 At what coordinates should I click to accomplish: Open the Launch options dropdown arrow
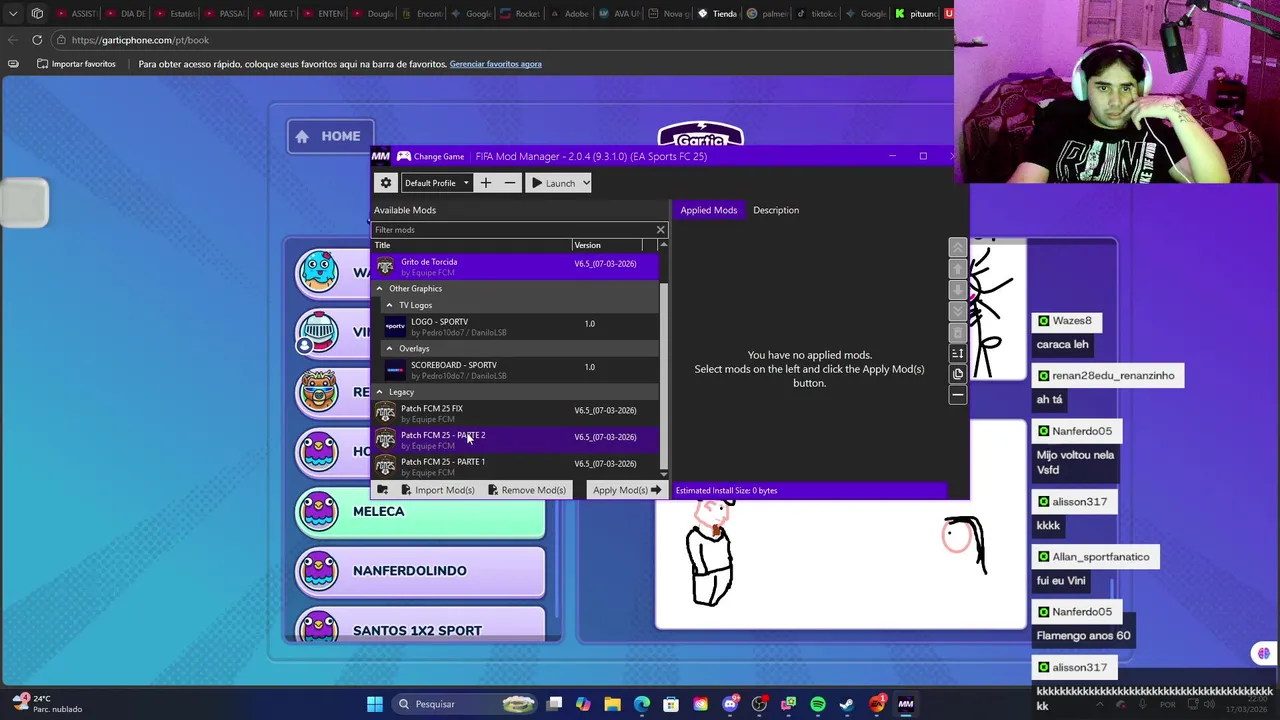pos(586,183)
